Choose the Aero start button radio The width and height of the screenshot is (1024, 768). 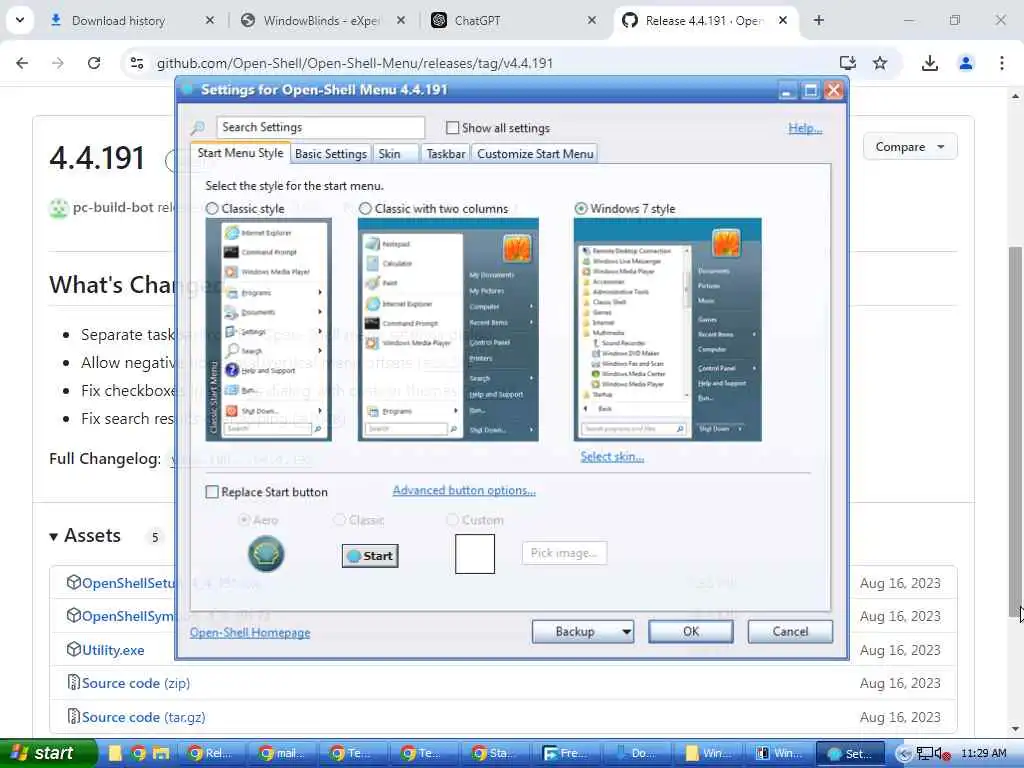coord(244,520)
